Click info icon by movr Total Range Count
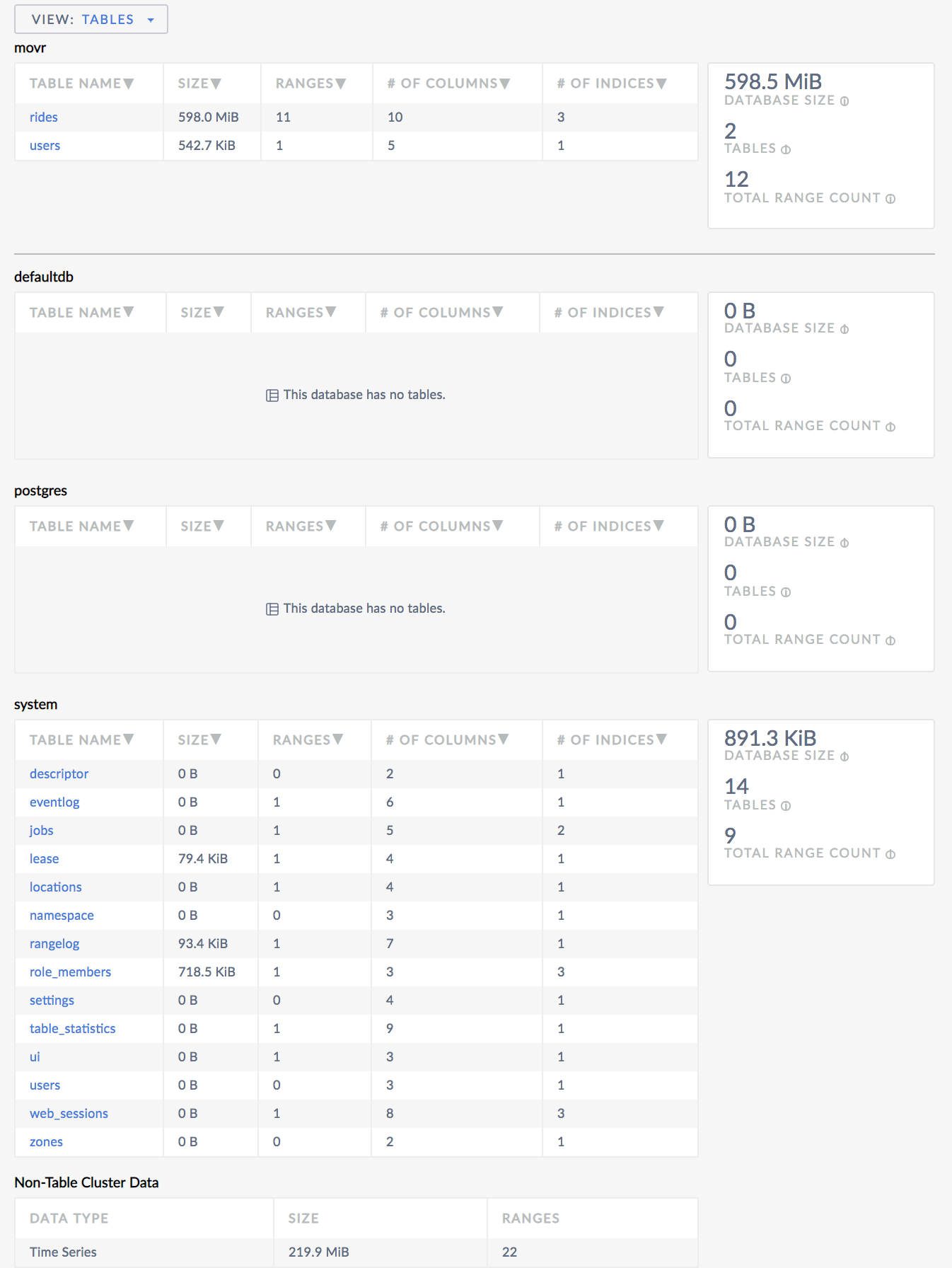 point(890,199)
